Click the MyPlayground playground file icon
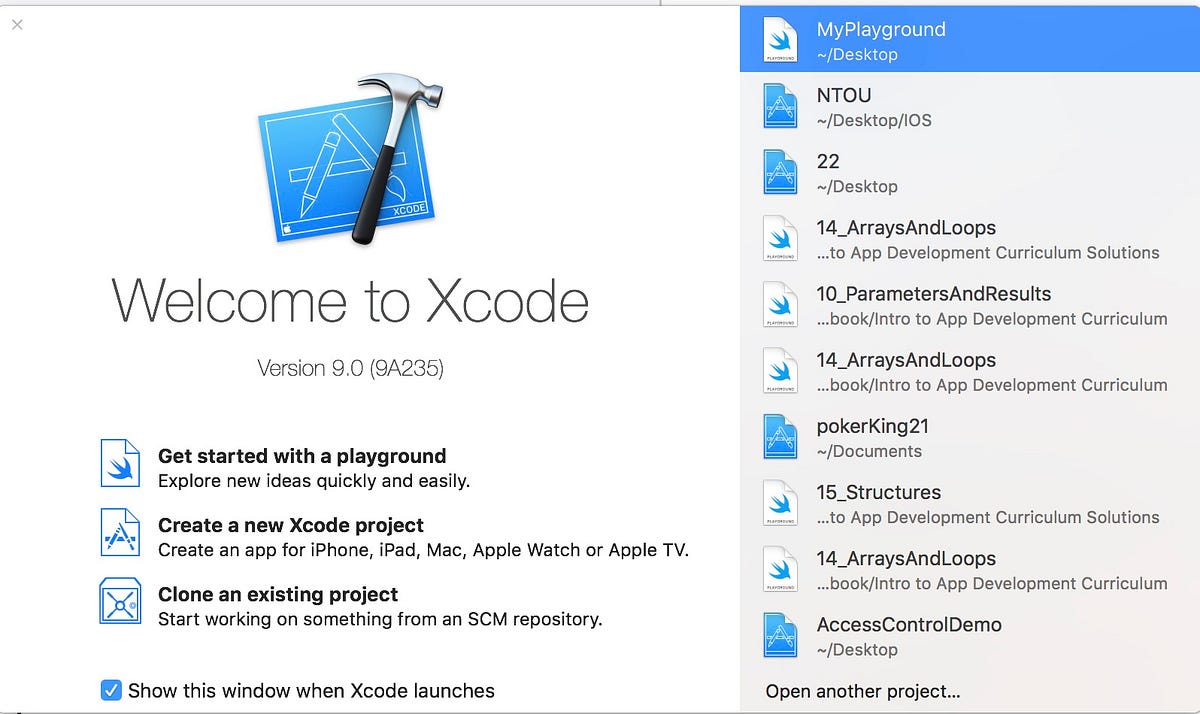Viewport: 1200px width, 714px height. [x=780, y=39]
